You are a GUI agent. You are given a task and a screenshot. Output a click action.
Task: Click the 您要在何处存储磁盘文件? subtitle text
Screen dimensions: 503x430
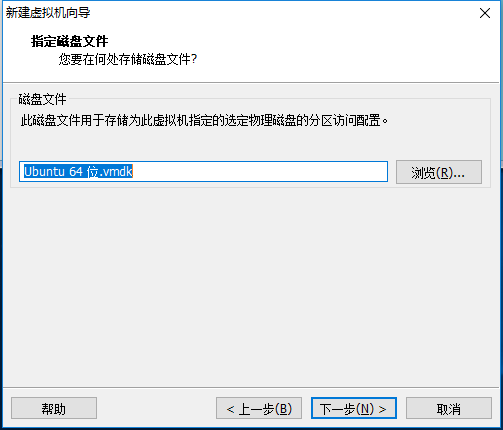128,60
